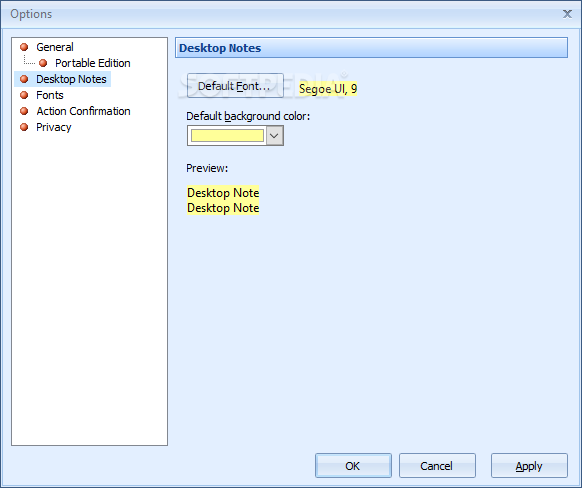Click the Desktop Notes section header
The image size is (582, 488).
[x=371, y=48]
